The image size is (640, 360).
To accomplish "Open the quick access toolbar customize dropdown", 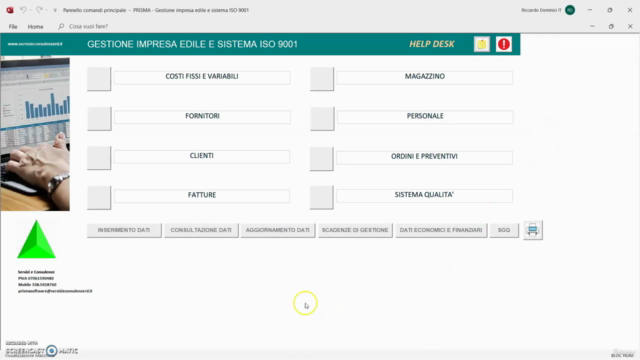I will click(55, 10).
